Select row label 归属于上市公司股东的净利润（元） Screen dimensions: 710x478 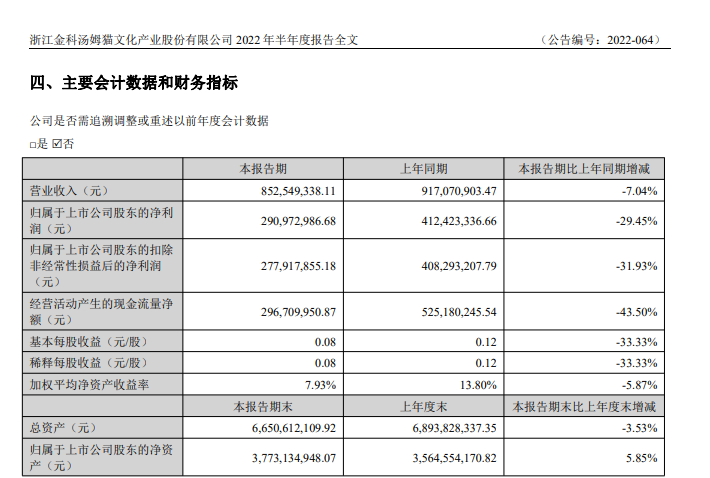101,220
